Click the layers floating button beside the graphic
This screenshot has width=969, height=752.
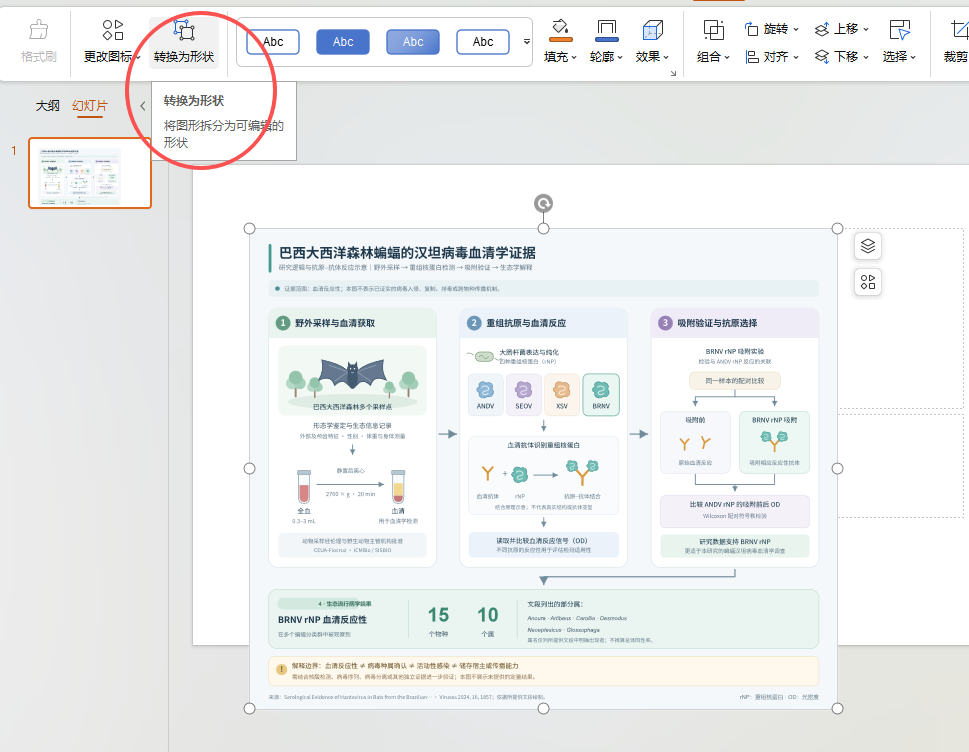click(x=868, y=246)
